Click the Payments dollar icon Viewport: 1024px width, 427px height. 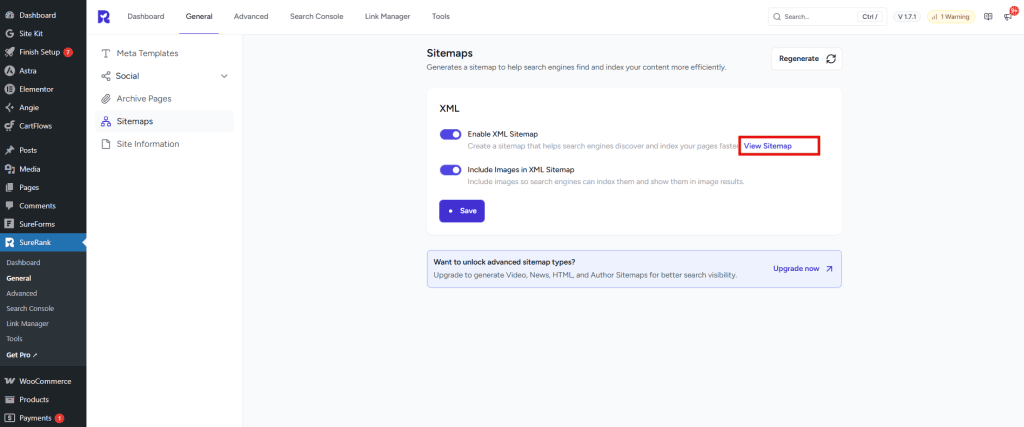tap(9, 418)
